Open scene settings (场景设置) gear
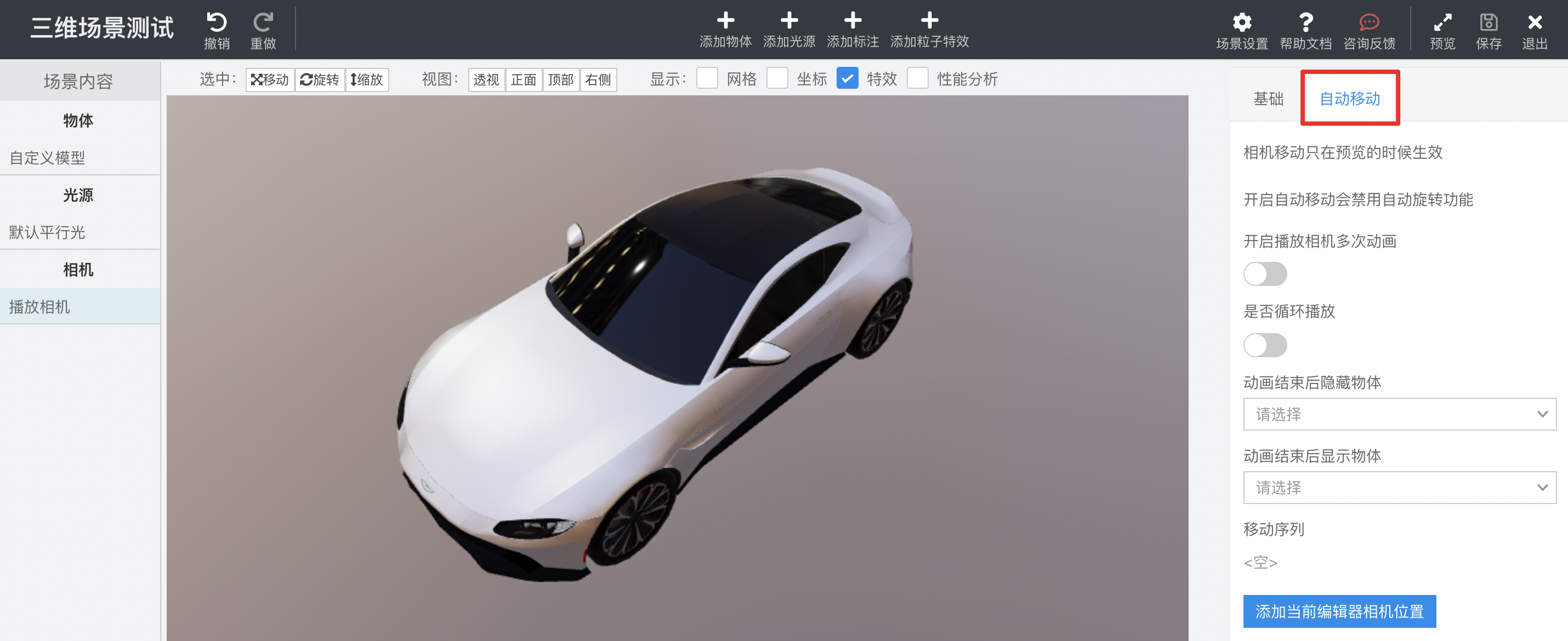 click(1242, 22)
